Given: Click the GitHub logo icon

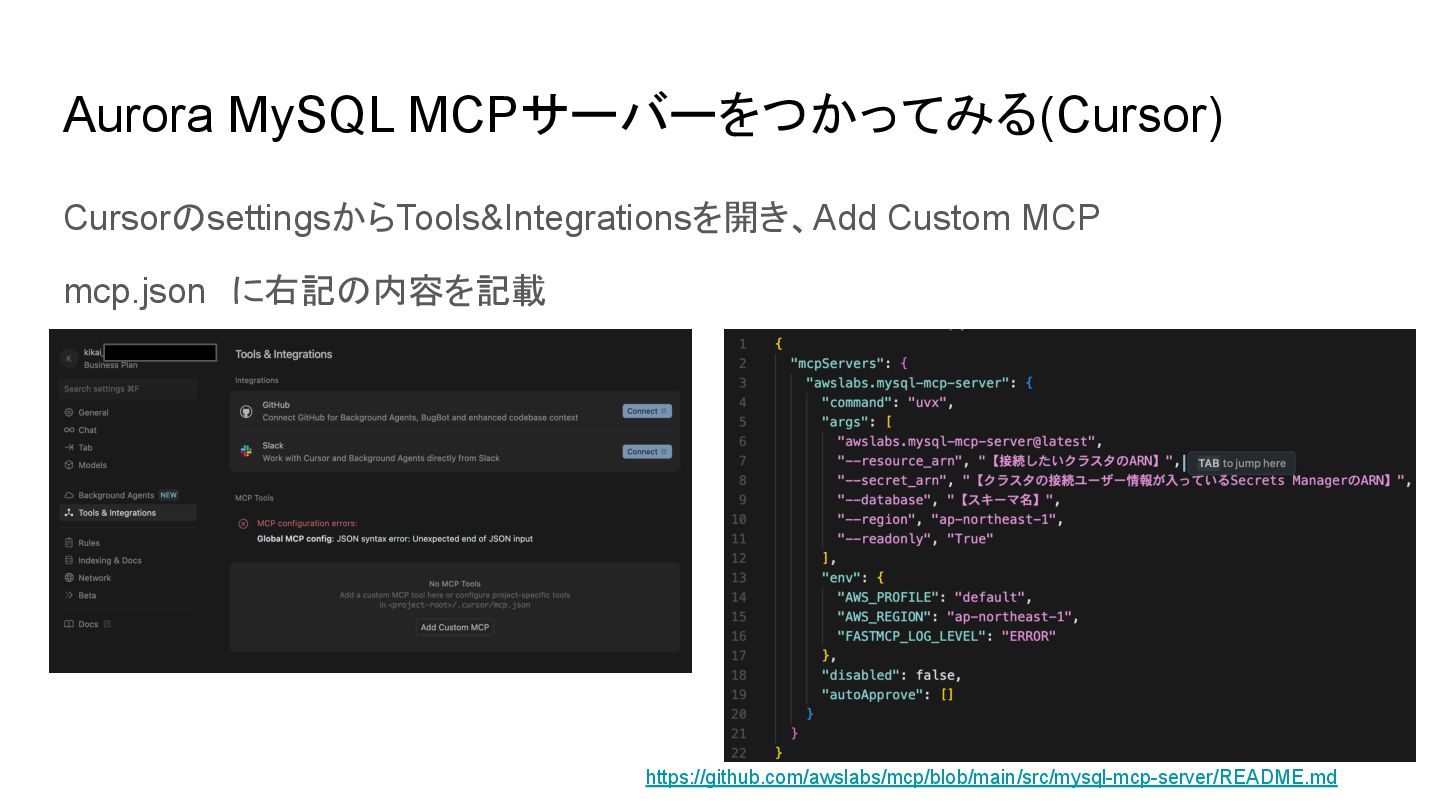Looking at the screenshot, I should pos(246,411).
